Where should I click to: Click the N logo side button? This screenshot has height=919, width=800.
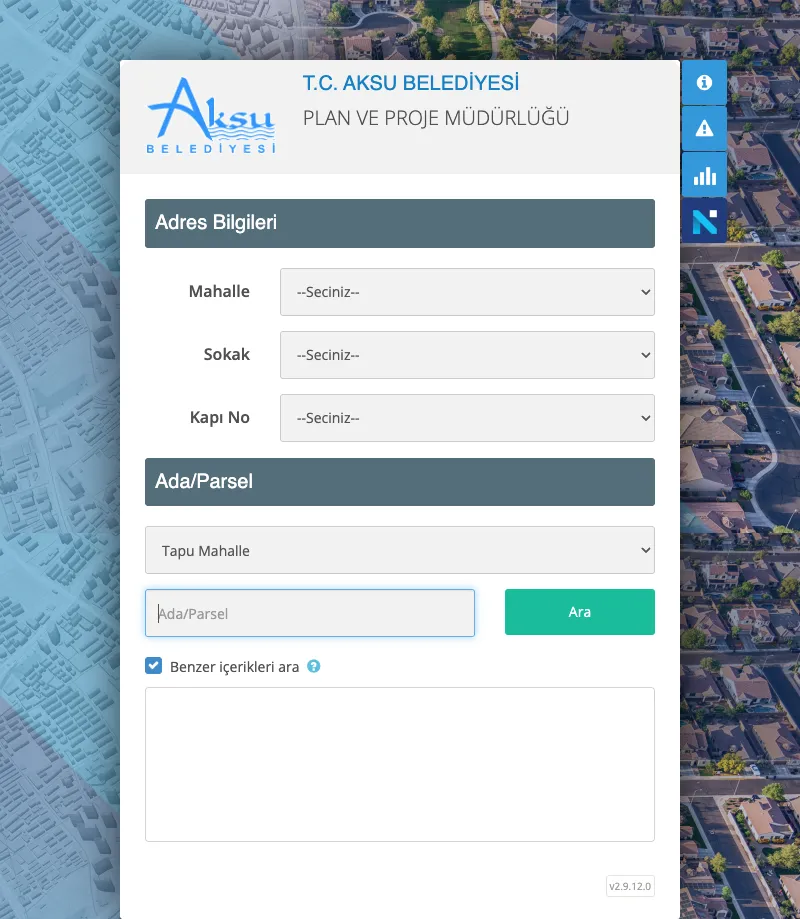pyautogui.click(x=704, y=221)
